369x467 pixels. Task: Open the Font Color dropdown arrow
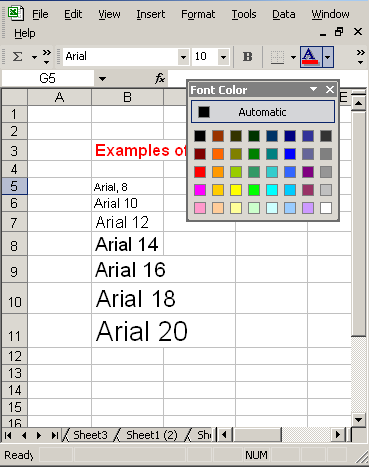click(x=328, y=57)
